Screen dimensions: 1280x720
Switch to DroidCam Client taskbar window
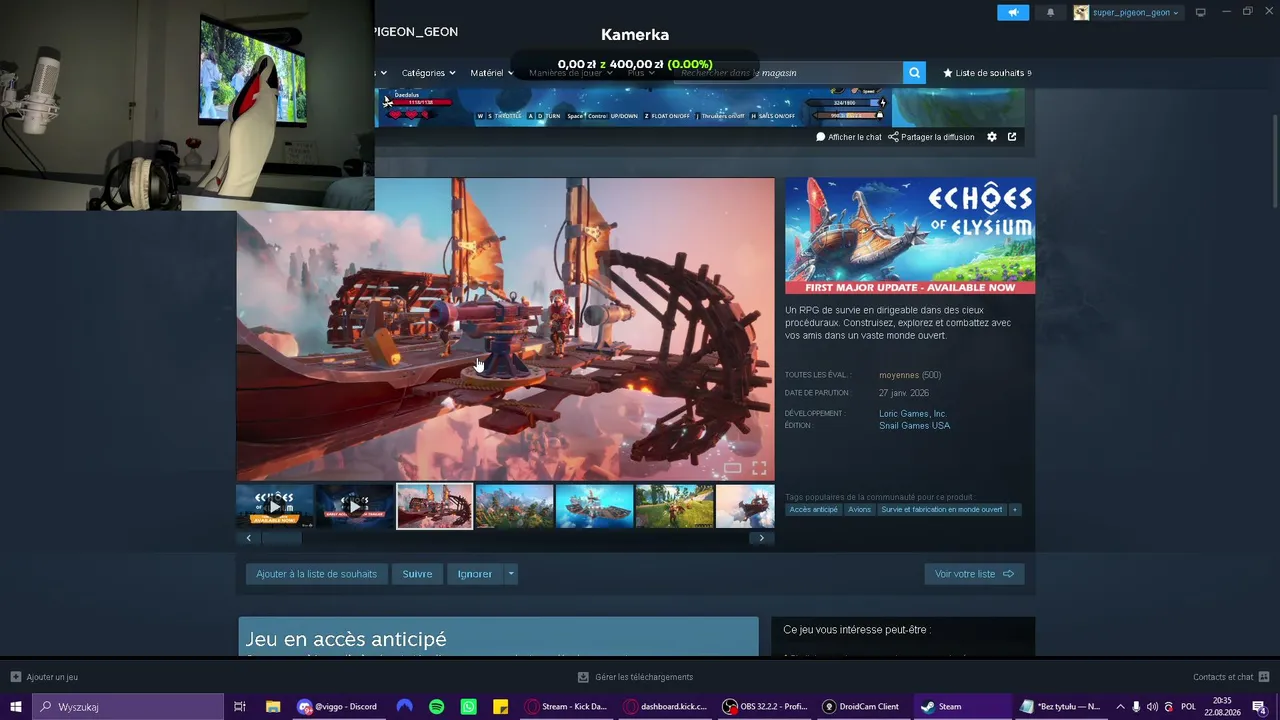point(862,707)
